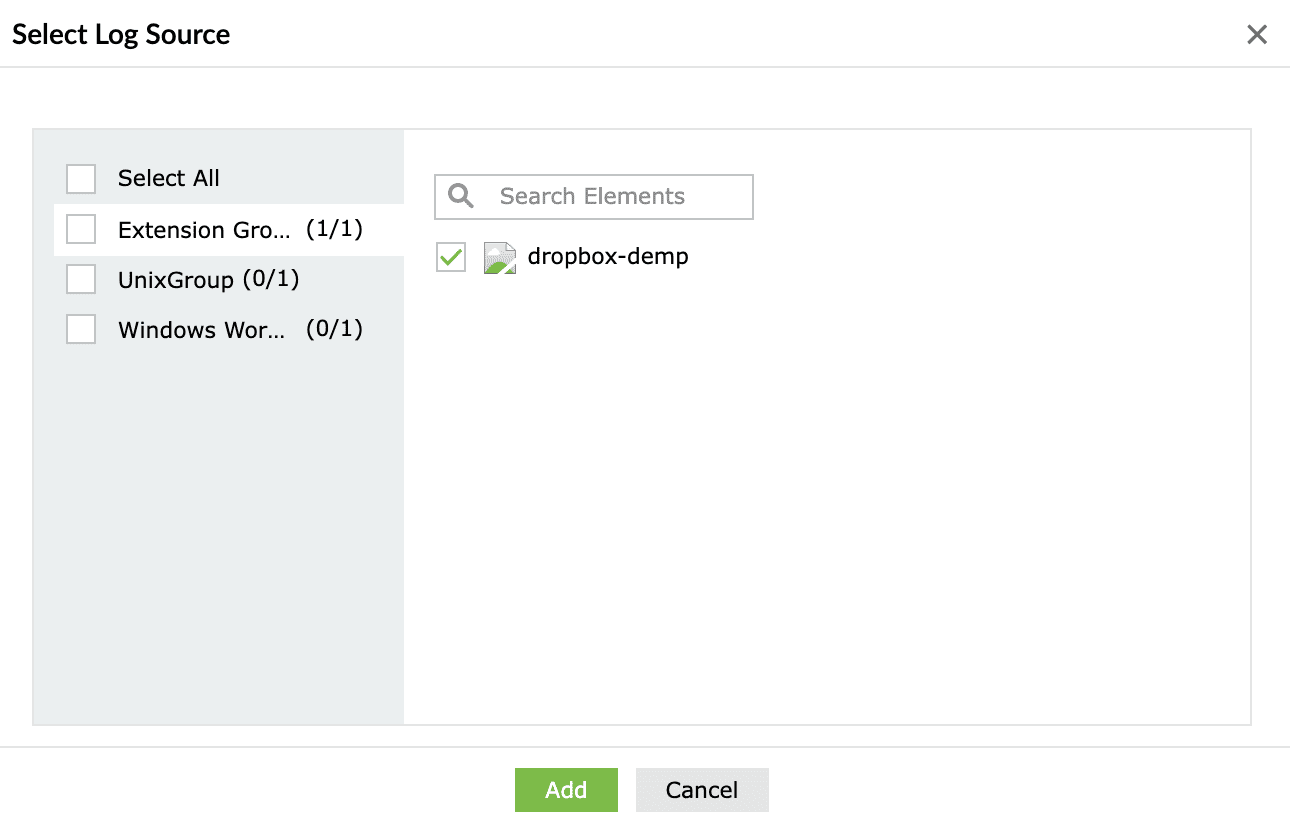Open the Extension Group list entry
Screen dimensions: 1290x830
point(204,230)
